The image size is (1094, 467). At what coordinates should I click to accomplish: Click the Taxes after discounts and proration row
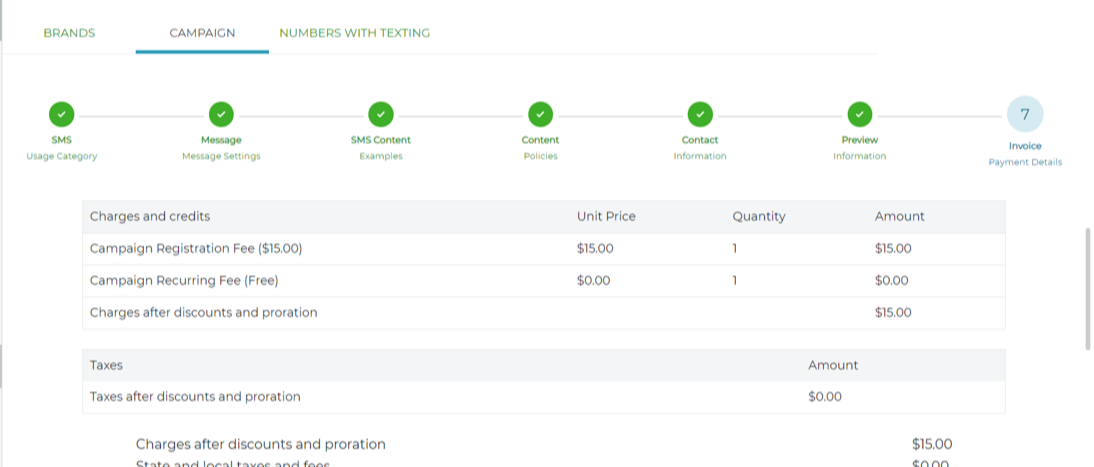tap(195, 397)
